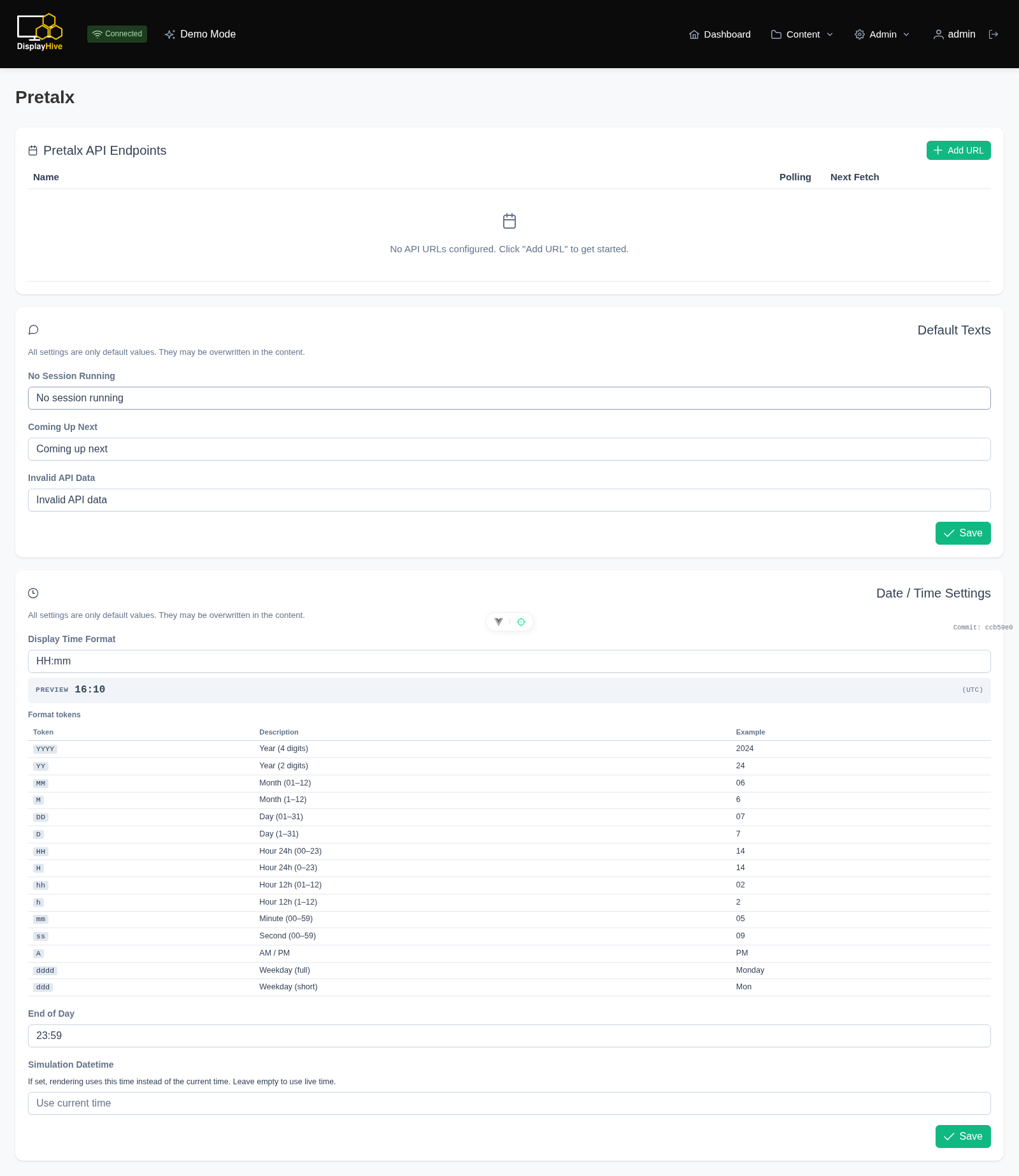This screenshot has width=1019, height=1176.
Task: Click the user avatar icon
Action: [939, 34]
